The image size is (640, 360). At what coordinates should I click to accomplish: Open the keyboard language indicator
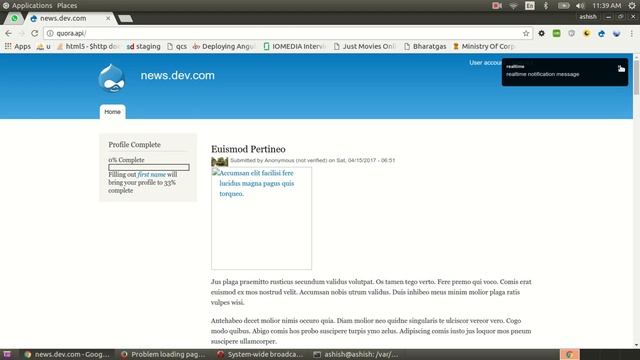pos(530,6)
